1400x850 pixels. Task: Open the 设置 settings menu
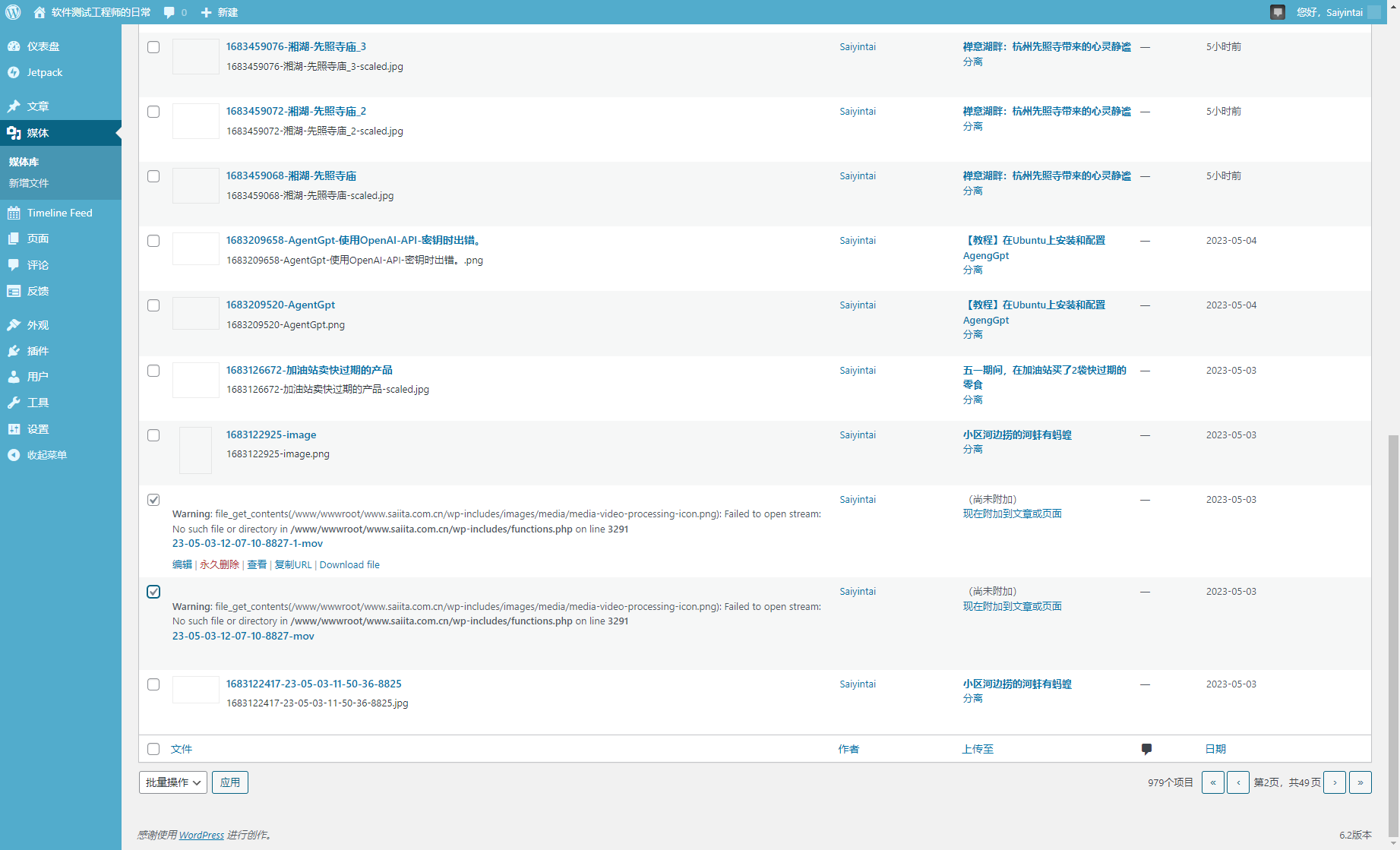(38, 429)
